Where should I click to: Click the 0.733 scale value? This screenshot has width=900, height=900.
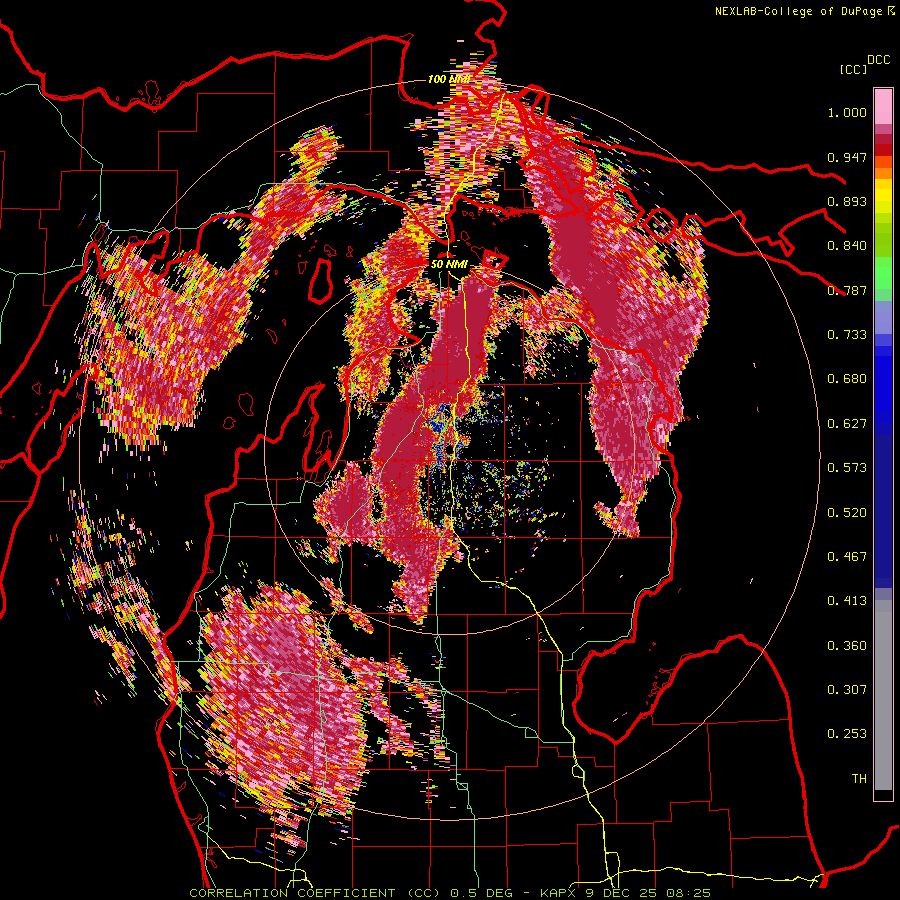847,335
